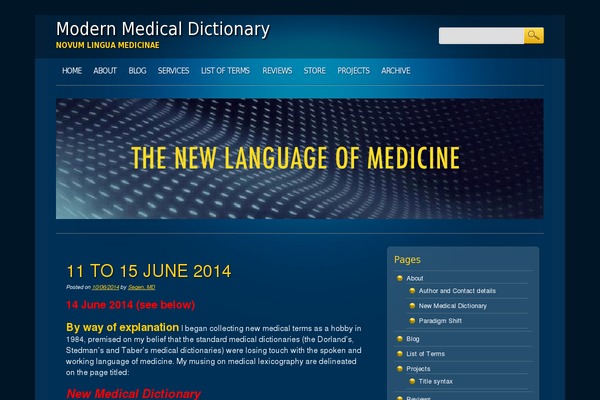Click the By way of explanation heading
The image size is (600, 400).
pyautogui.click(x=122, y=328)
